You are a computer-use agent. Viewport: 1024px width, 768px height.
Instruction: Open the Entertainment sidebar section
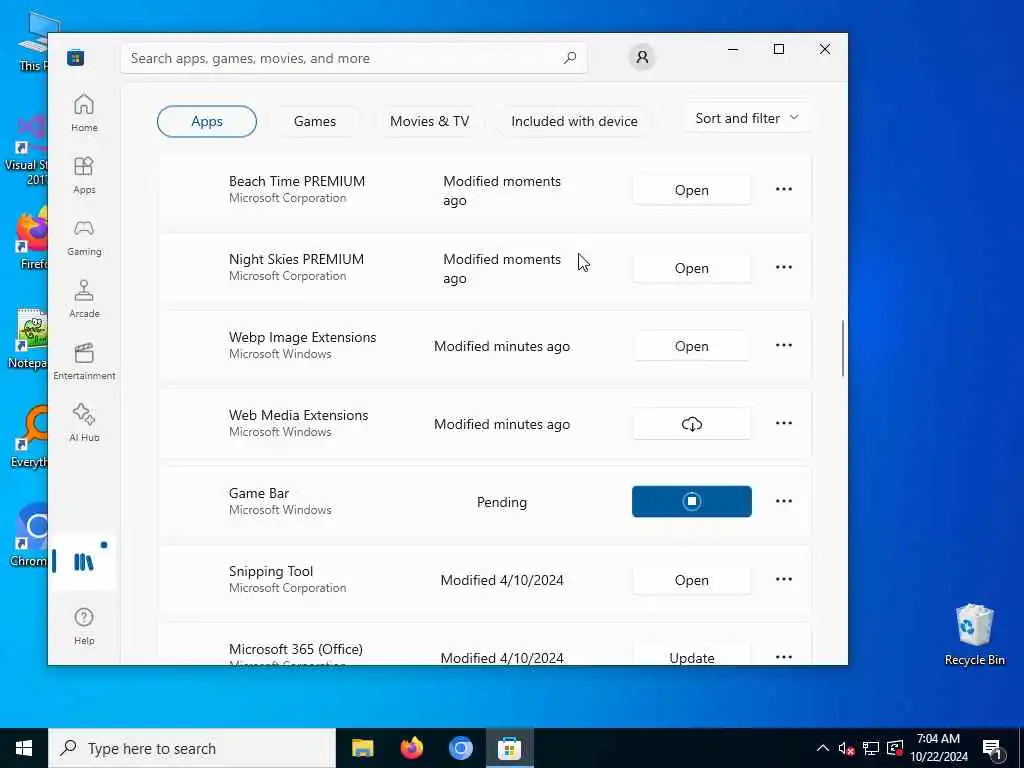coord(84,361)
